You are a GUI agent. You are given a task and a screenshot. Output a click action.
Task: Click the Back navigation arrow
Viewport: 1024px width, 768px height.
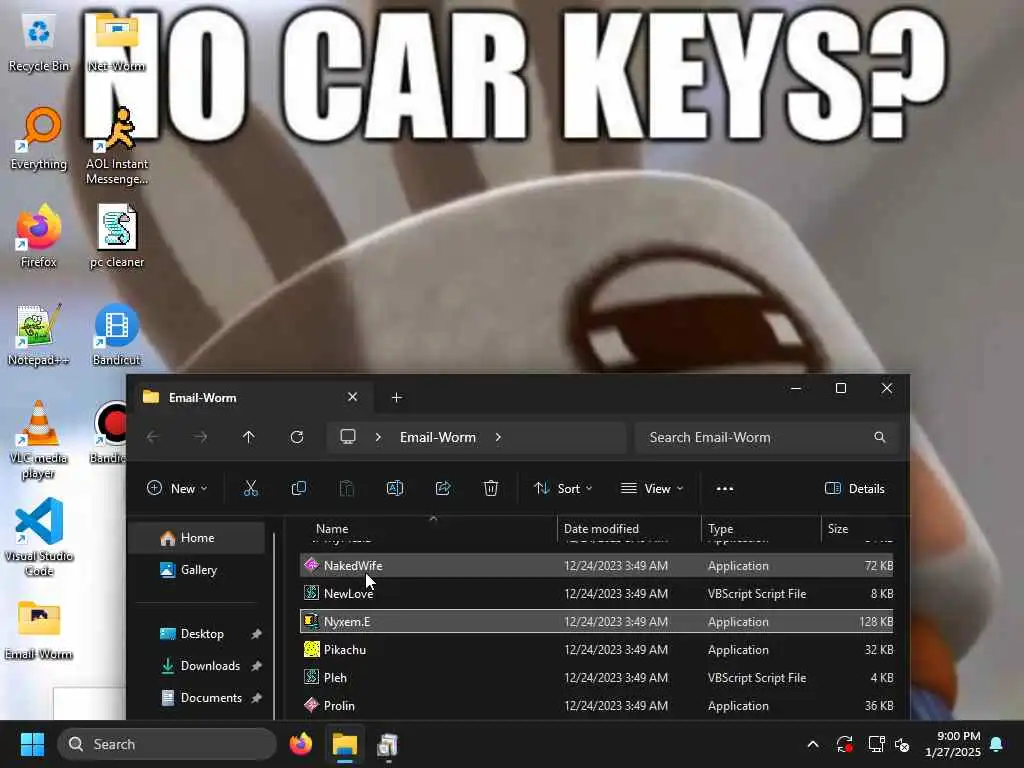coord(153,437)
